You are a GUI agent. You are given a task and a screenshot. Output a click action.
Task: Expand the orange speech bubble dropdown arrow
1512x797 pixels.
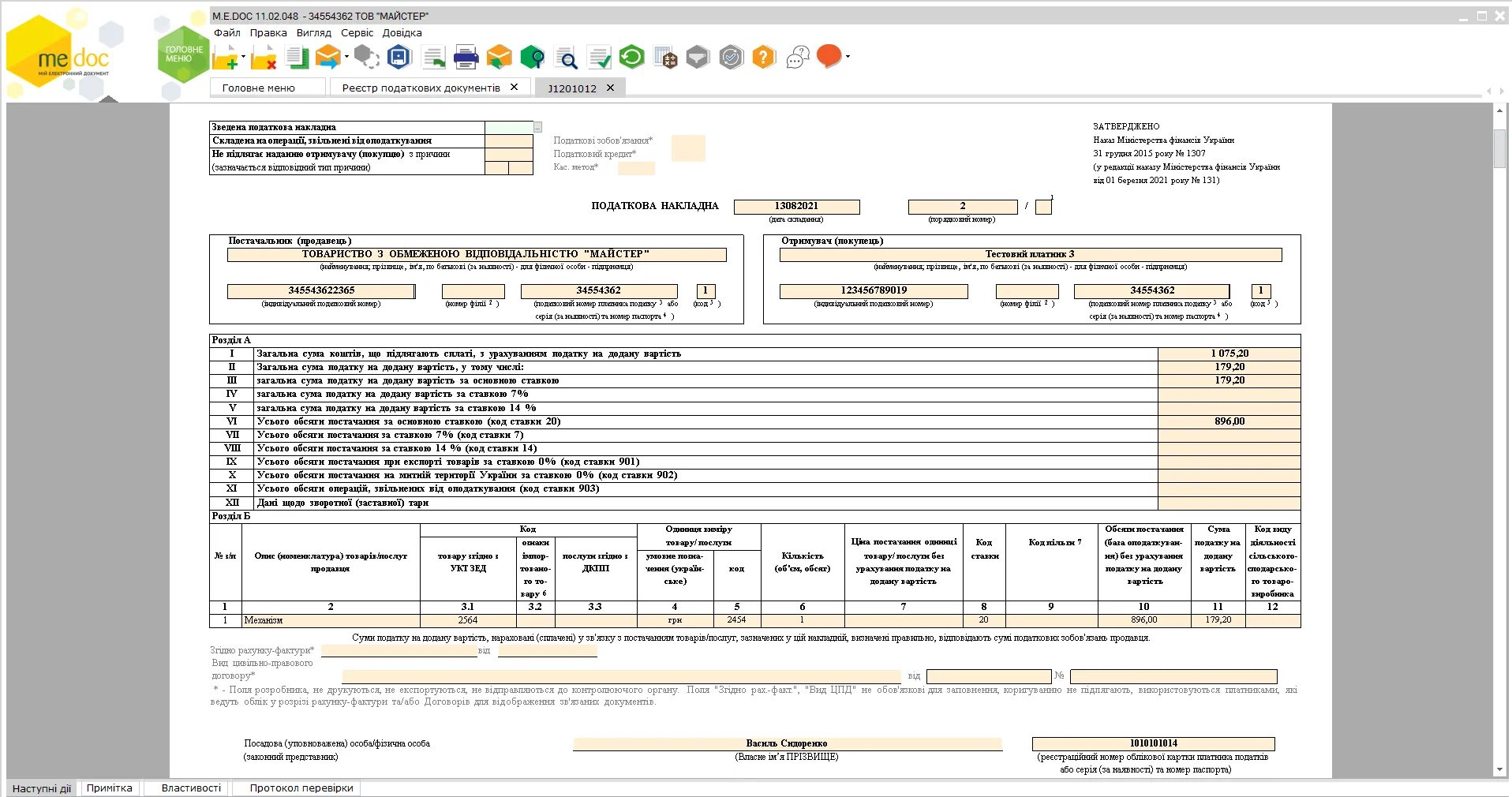(848, 57)
